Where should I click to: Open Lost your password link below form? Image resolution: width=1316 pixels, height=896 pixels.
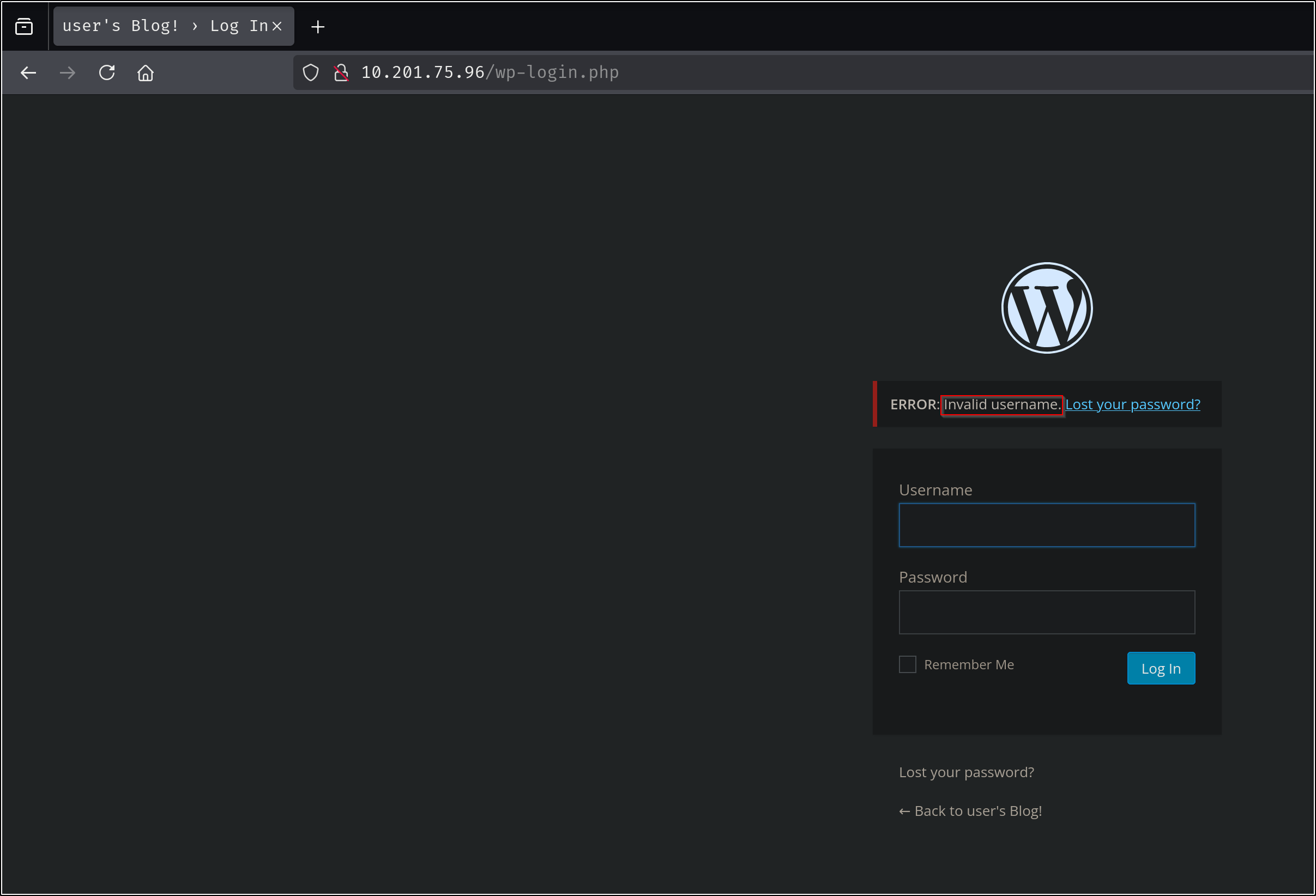pyautogui.click(x=966, y=772)
